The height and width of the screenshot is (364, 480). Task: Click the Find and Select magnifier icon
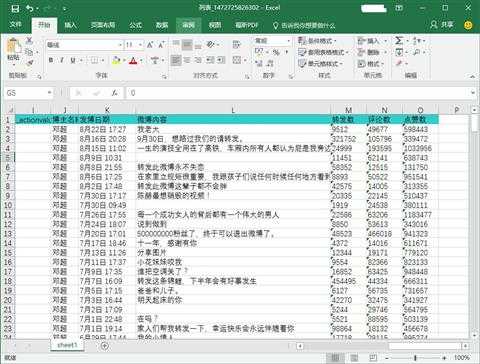pos(417,52)
